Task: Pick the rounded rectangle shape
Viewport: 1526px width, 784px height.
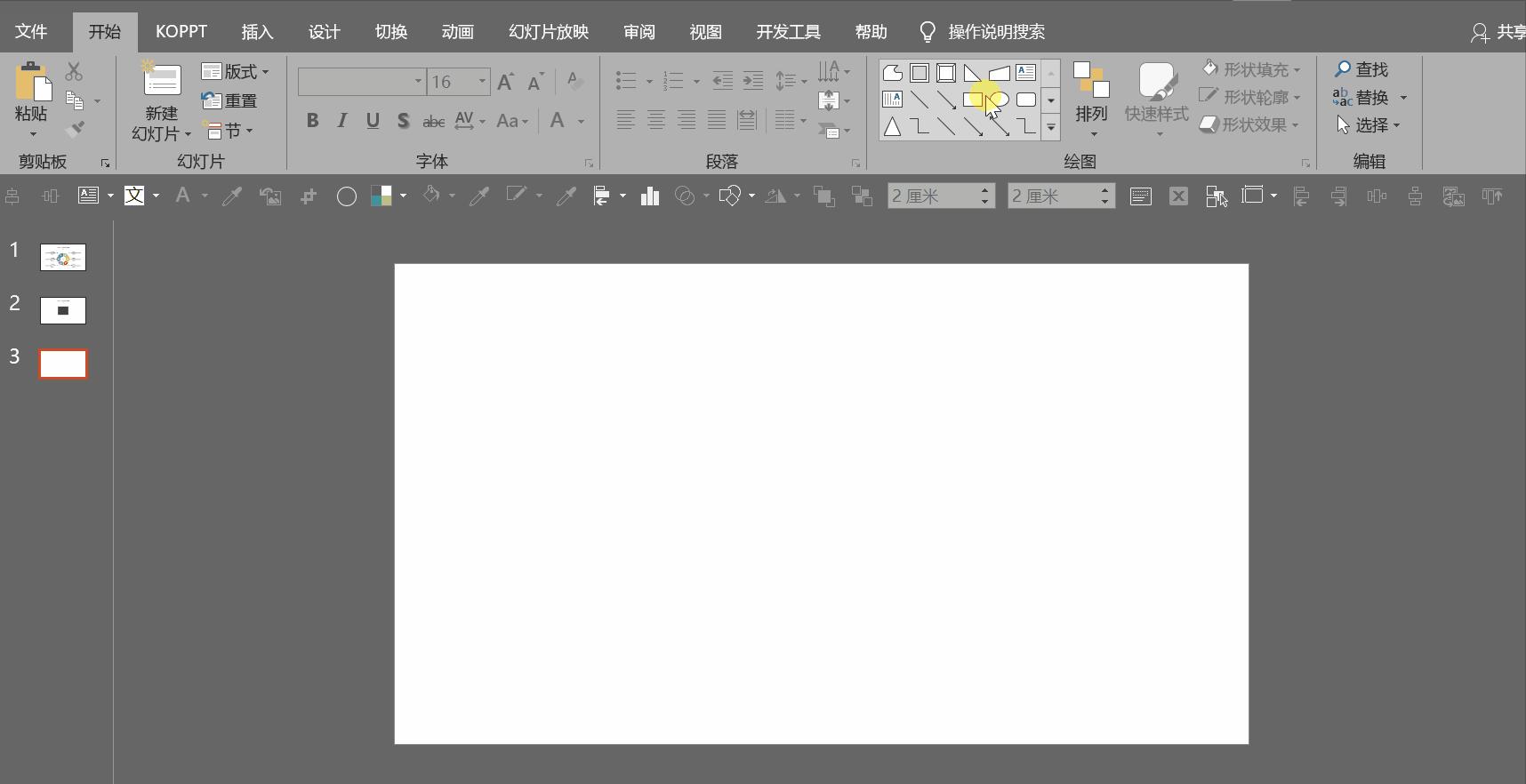Action: point(1025,100)
